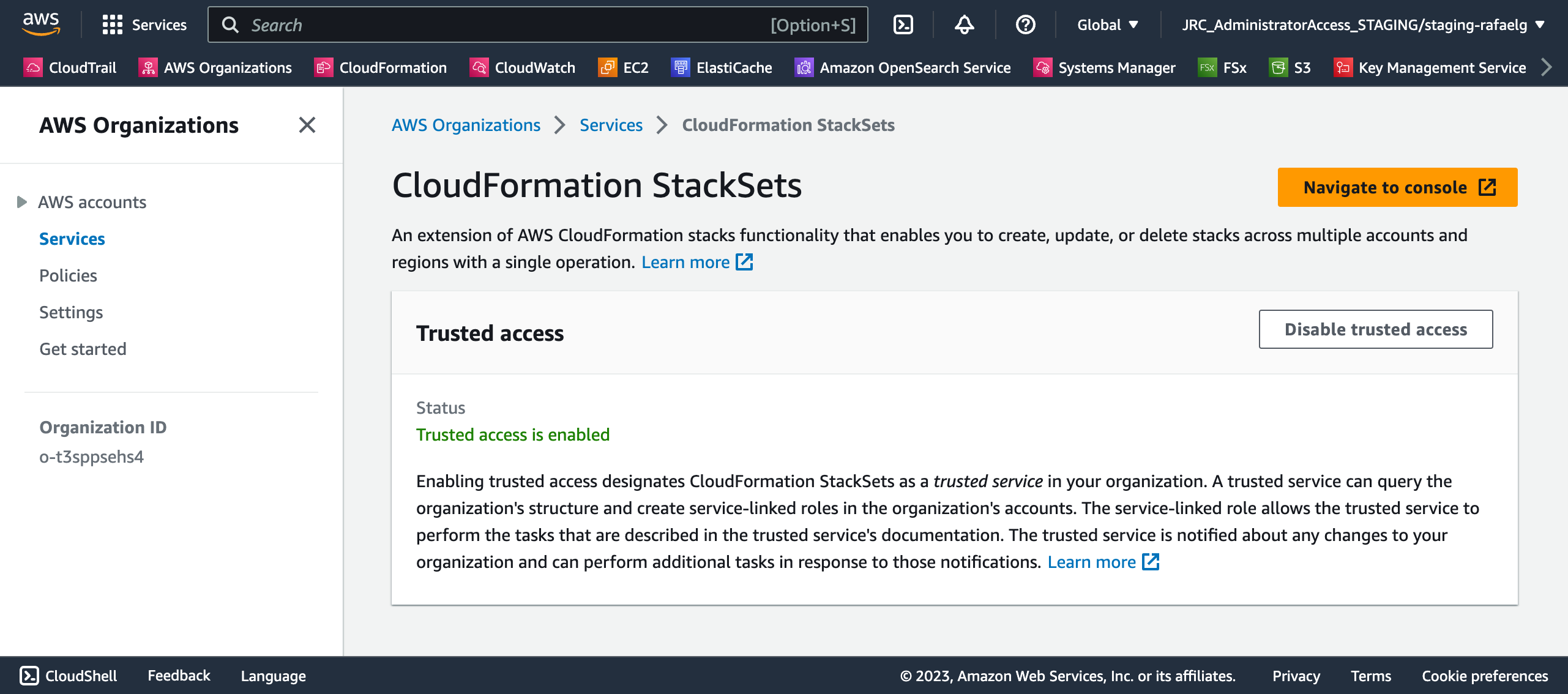Screen dimensions: 1568x694
Task: Open Amazon OpenSearch Service shortcut
Action: (x=904, y=67)
